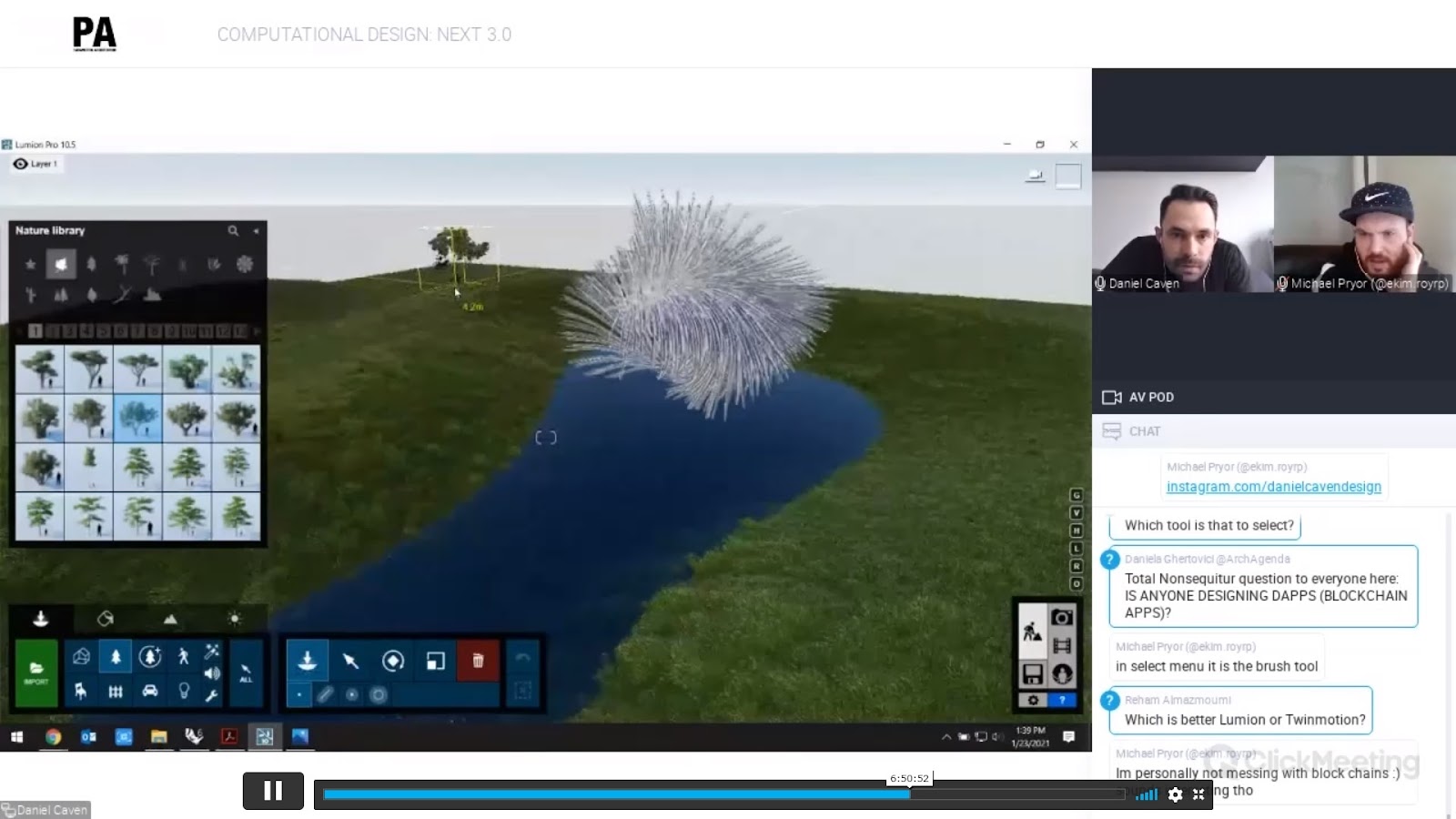Pick the highlighted blue tree thumbnail
The height and width of the screenshot is (819, 1456).
click(x=138, y=419)
